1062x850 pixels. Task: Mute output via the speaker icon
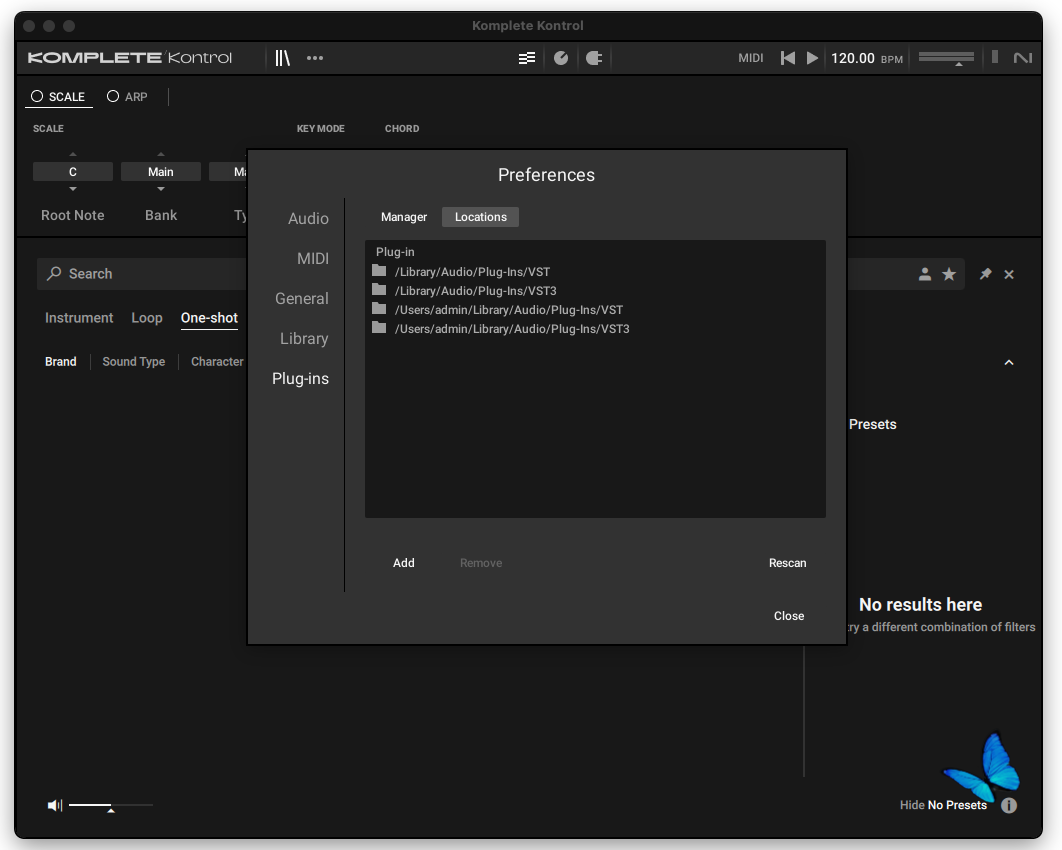tap(55, 805)
